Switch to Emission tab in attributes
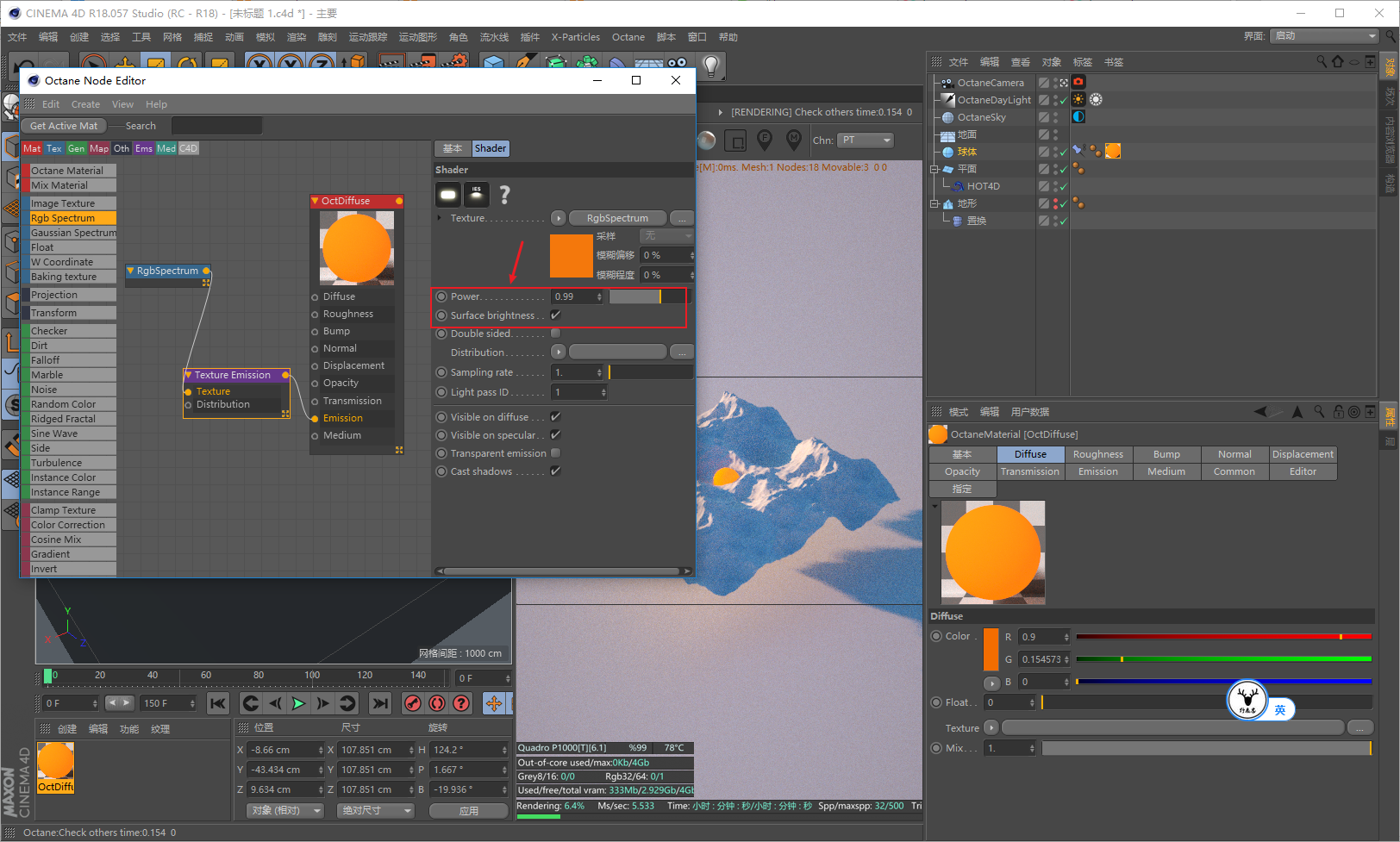Screen dimensions: 1400x842 click(1098, 471)
